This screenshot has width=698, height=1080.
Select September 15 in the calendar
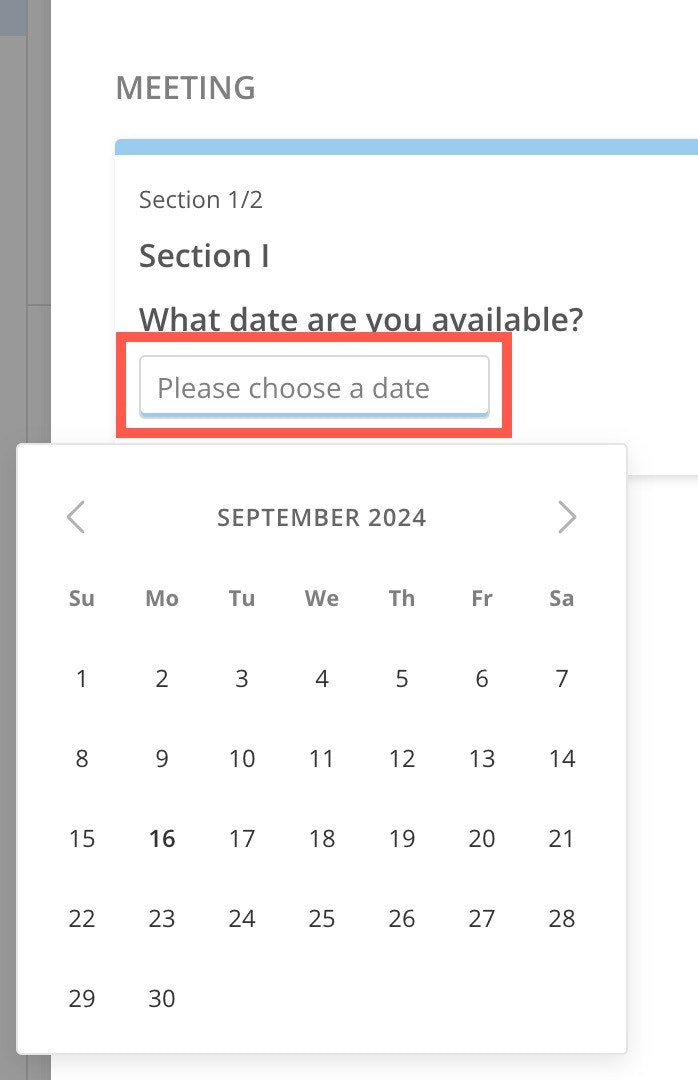[x=81, y=838]
